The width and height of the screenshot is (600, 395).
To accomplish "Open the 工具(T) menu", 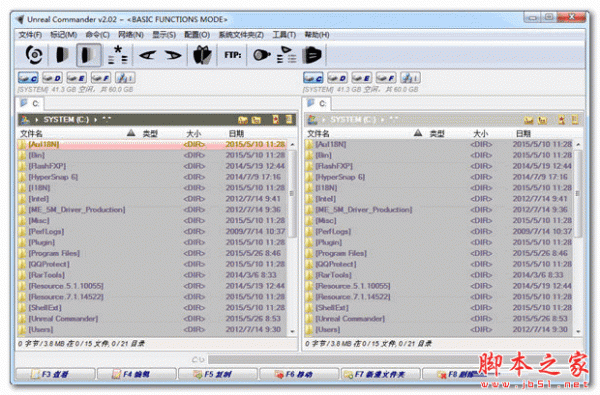I will pos(284,35).
